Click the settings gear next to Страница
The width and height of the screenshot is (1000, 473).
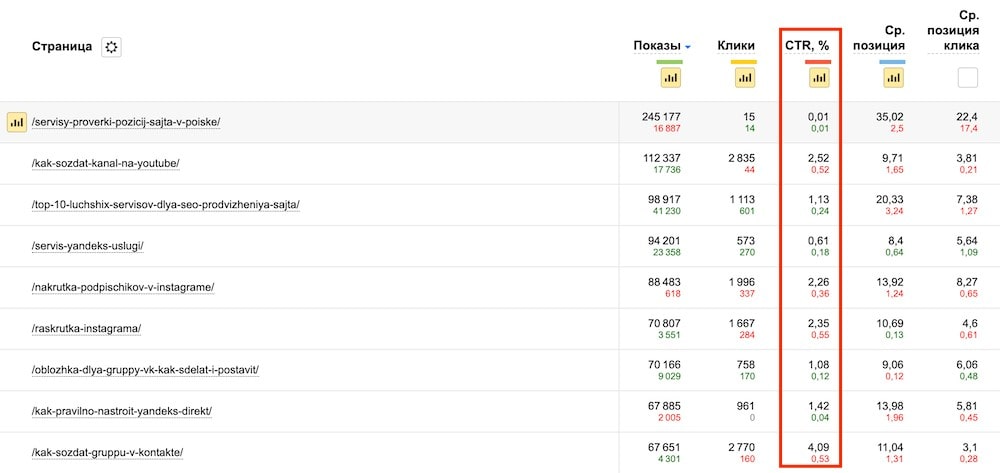pyautogui.click(x=111, y=47)
